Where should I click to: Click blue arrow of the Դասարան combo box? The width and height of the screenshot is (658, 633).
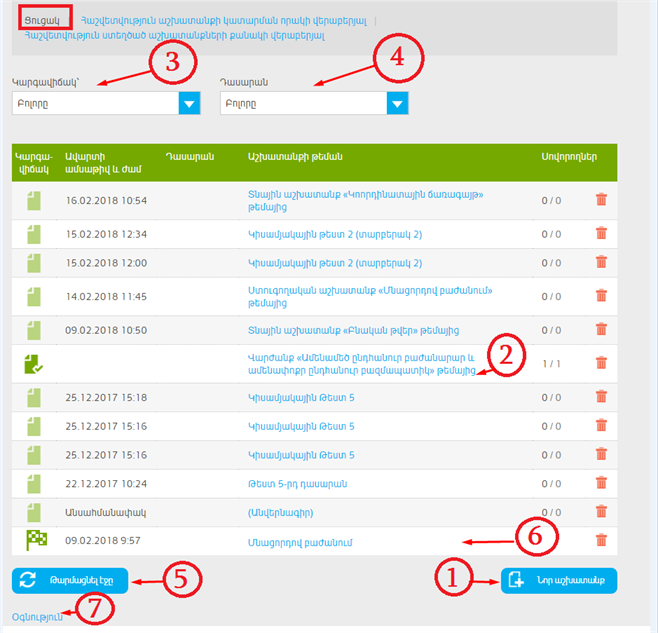397,103
